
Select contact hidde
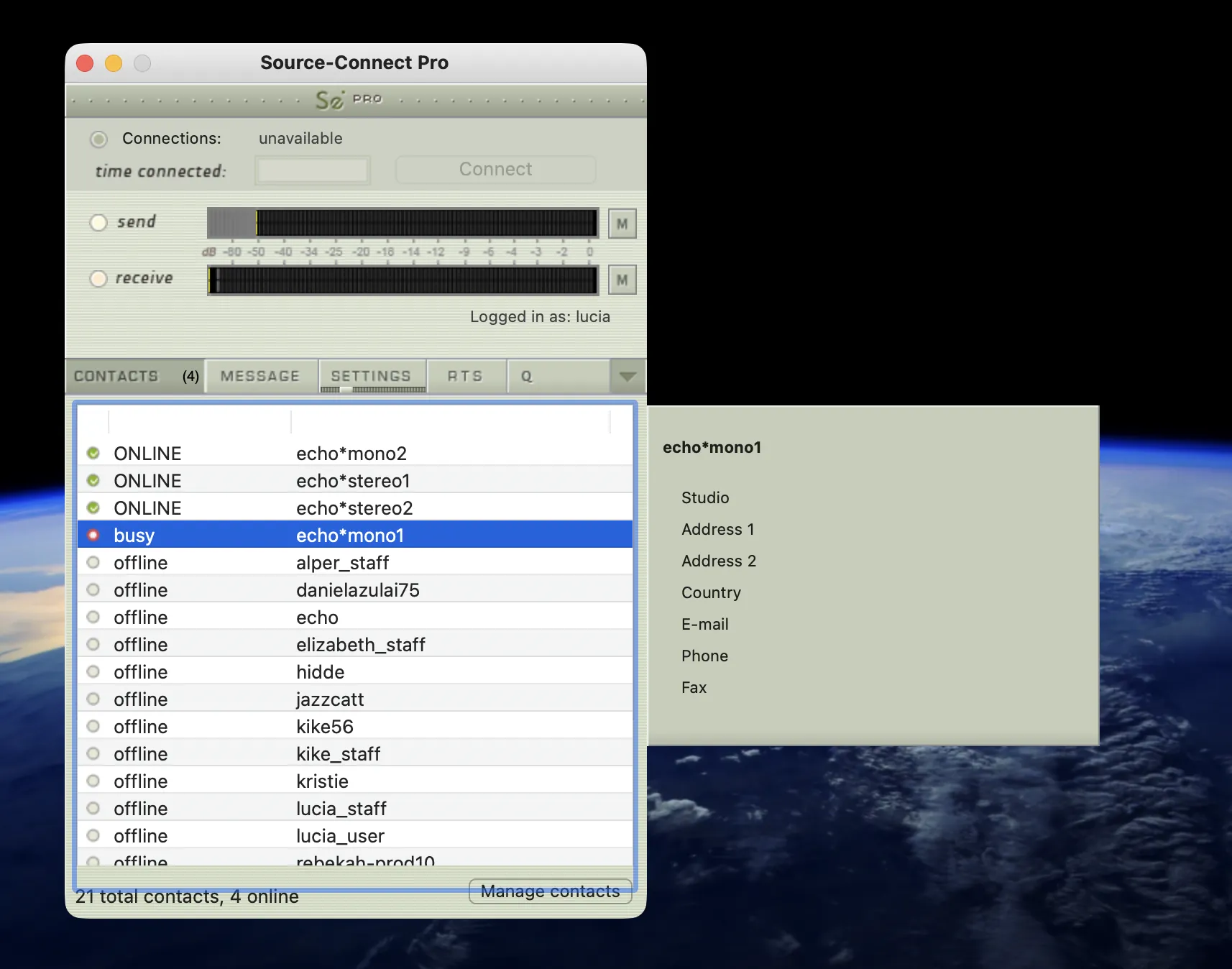(x=355, y=671)
